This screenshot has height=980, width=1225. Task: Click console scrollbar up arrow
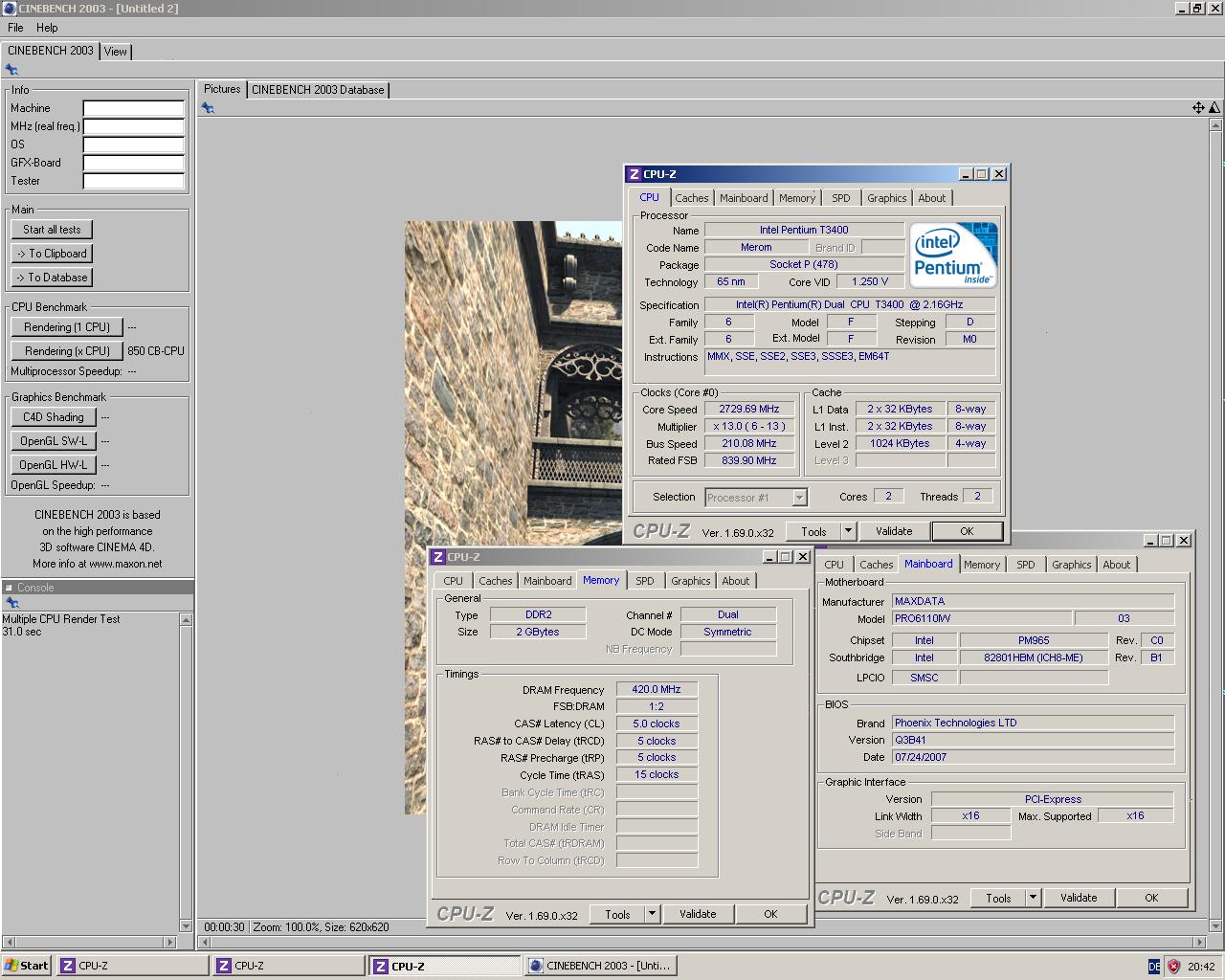(x=186, y=620)
